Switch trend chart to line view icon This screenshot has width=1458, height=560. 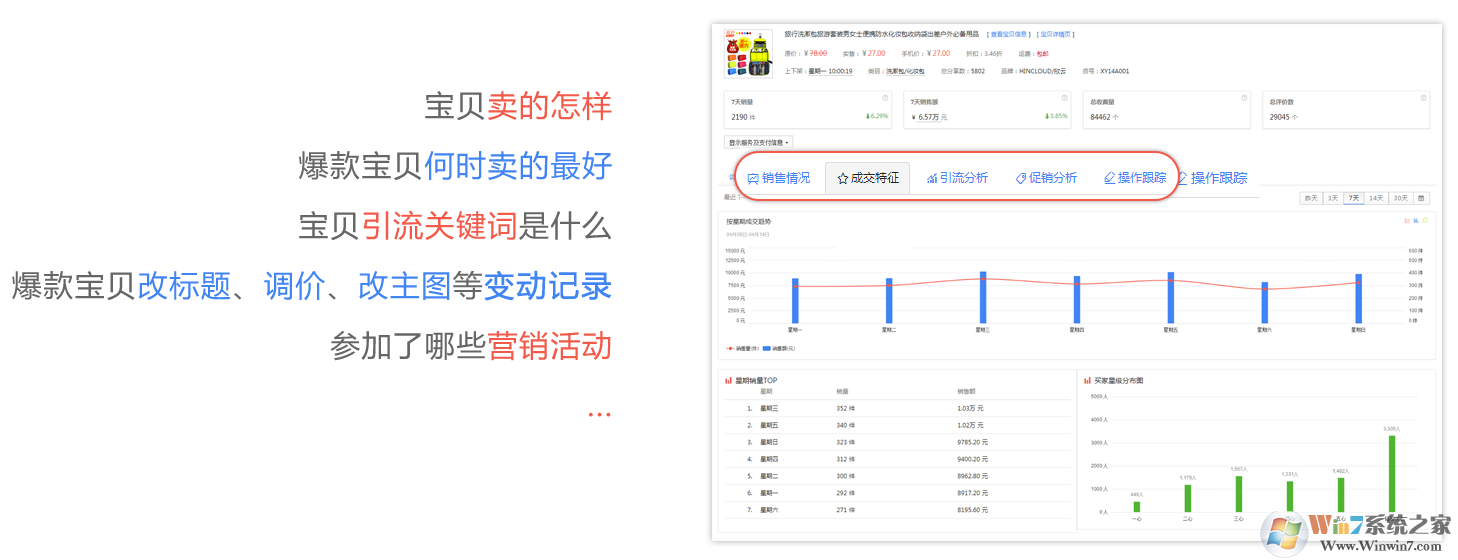pos(1407,220)
